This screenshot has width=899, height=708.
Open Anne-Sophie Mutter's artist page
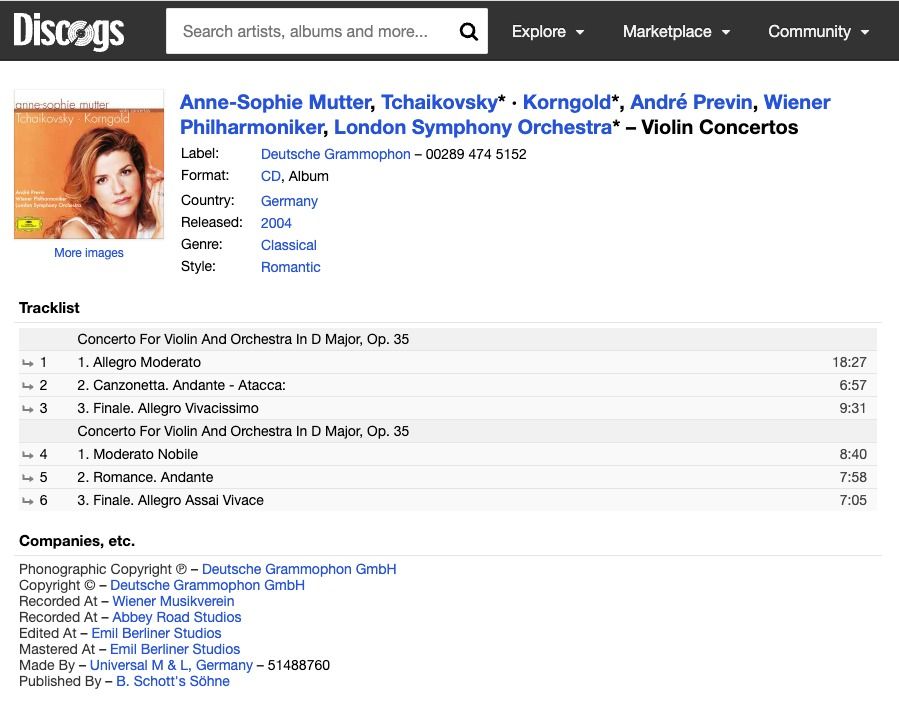274,102
